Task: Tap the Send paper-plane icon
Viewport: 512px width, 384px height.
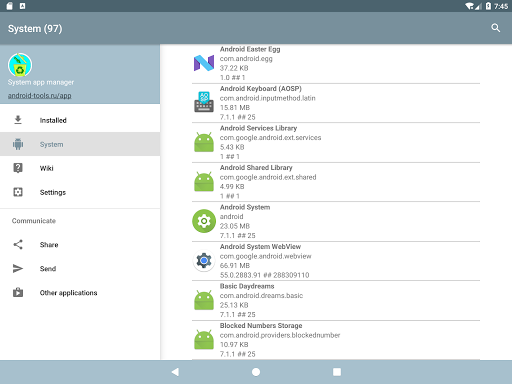Action: tap(18, 269)
